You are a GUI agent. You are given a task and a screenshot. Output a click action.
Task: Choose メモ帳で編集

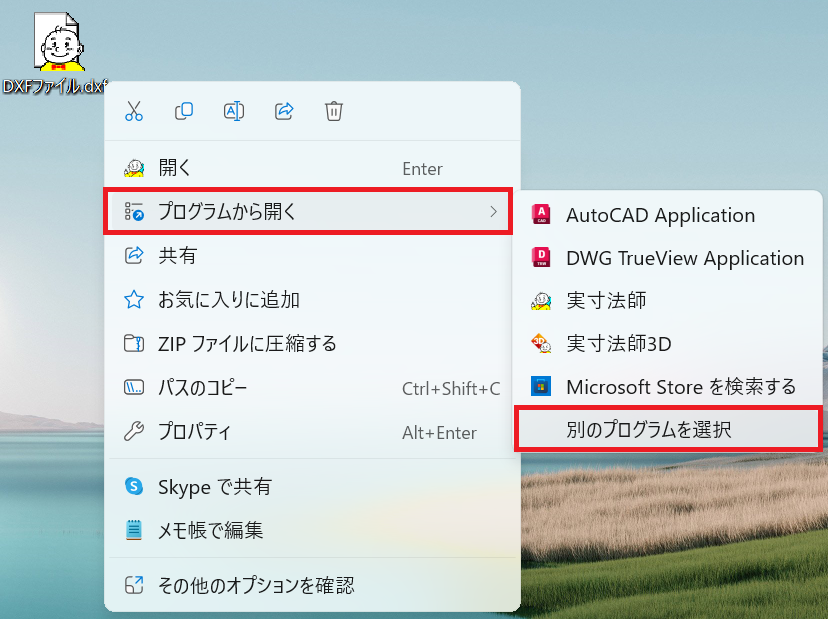(312, 530)
